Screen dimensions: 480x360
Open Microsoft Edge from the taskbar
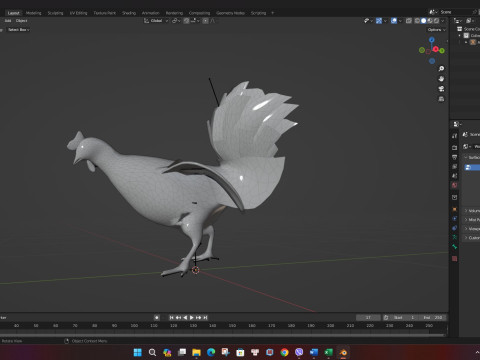pos(211,352)
